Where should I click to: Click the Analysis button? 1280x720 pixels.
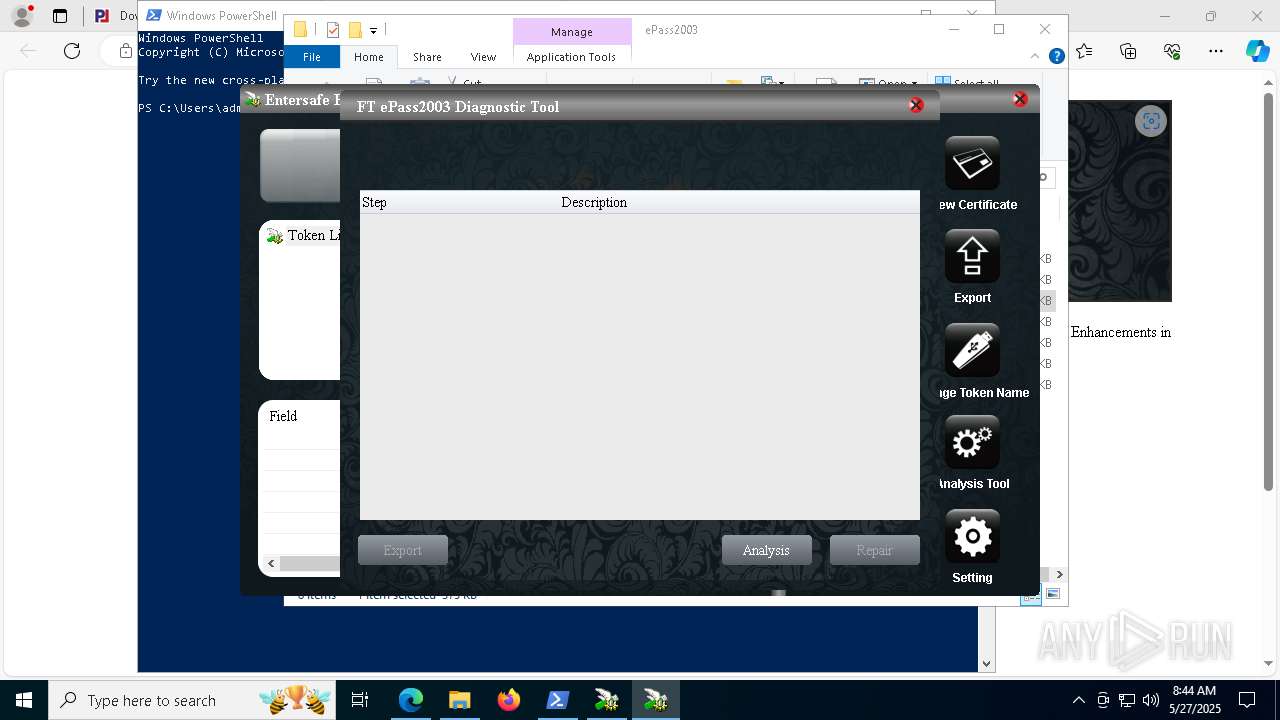(766, 550)
